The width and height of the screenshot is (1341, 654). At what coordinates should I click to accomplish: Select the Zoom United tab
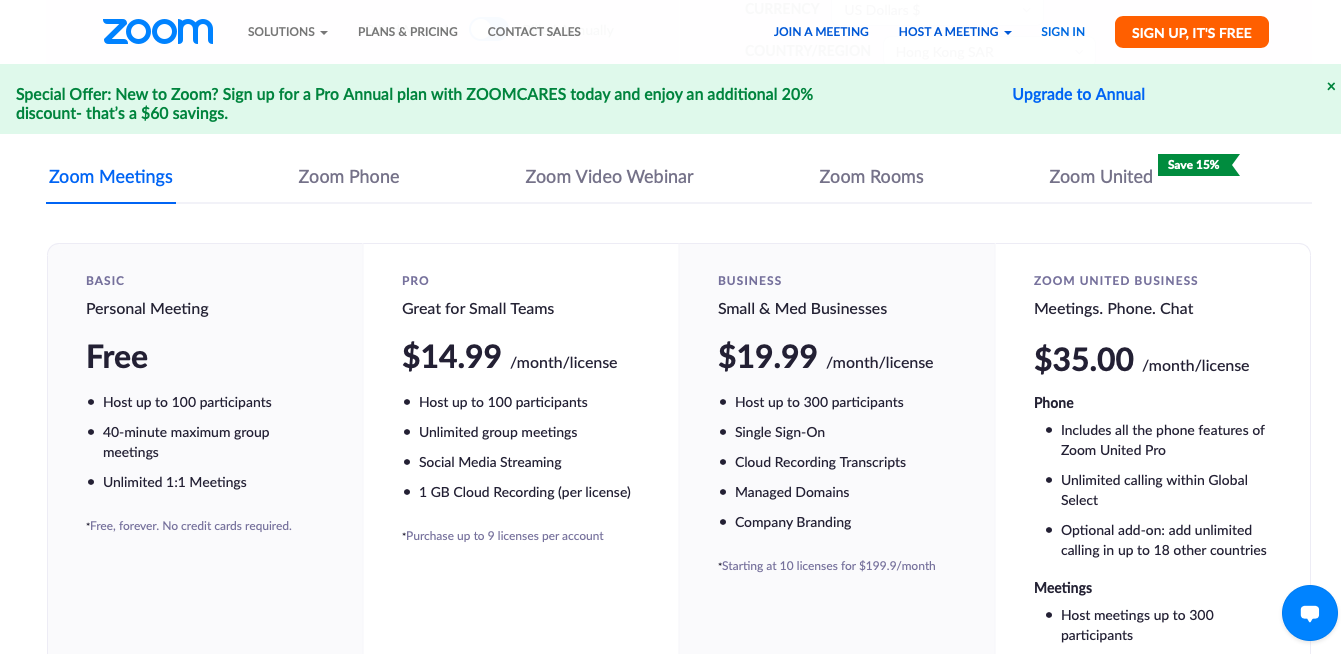(x=1100, y=177)
